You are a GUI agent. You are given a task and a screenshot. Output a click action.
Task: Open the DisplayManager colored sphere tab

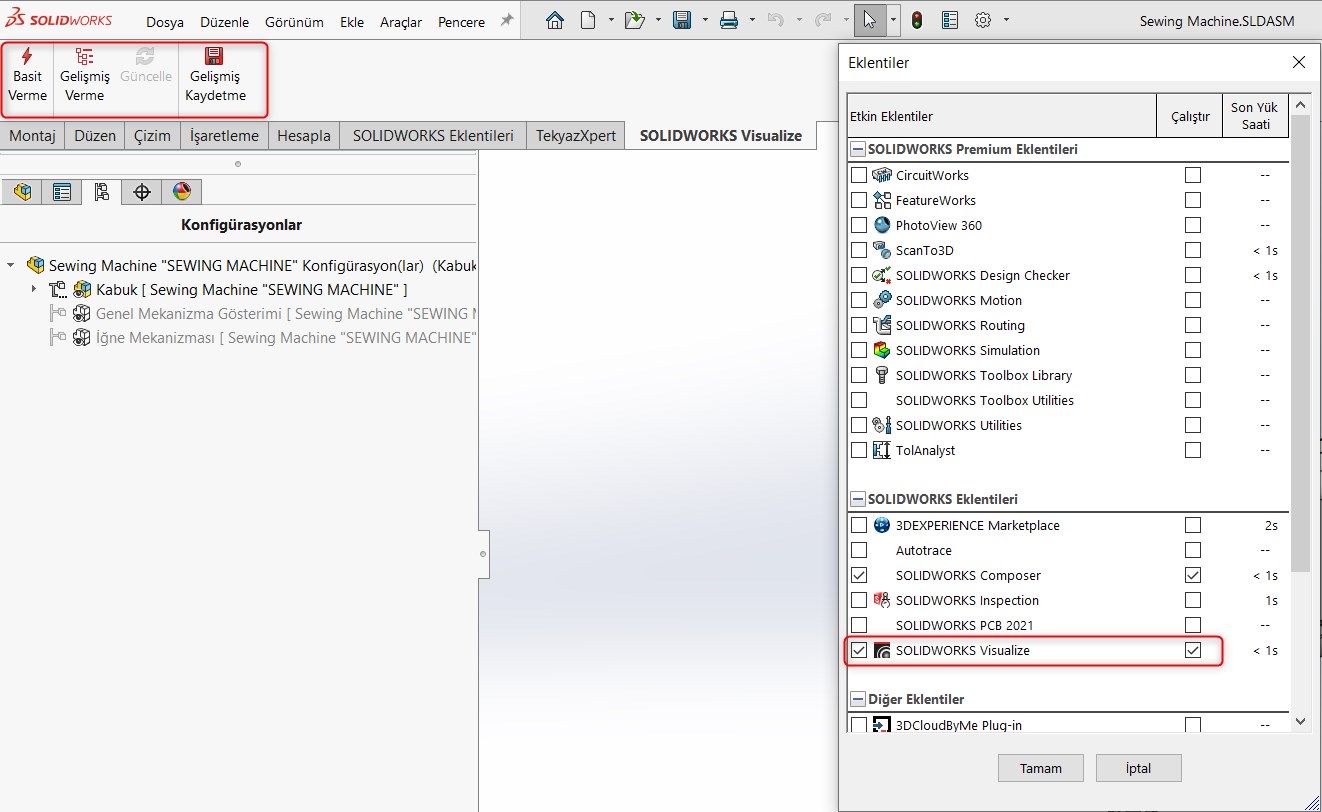(x=181, y=192)
